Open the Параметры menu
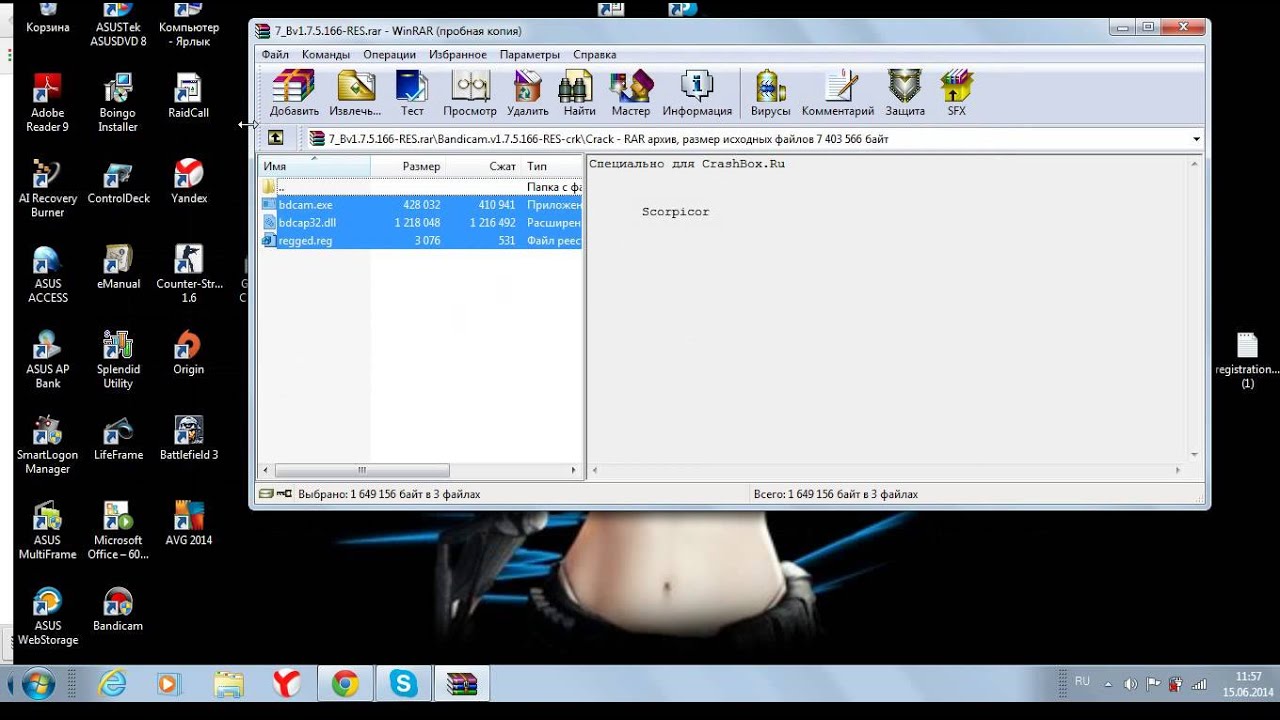The height and width of the screenshot is (720, 1280). 530,54
